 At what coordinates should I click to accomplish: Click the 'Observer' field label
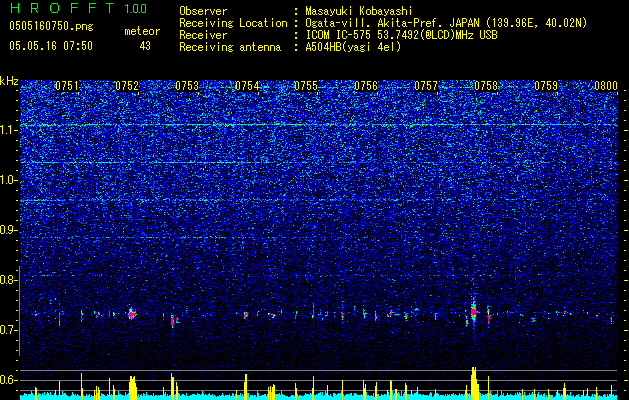coord(203,11)
